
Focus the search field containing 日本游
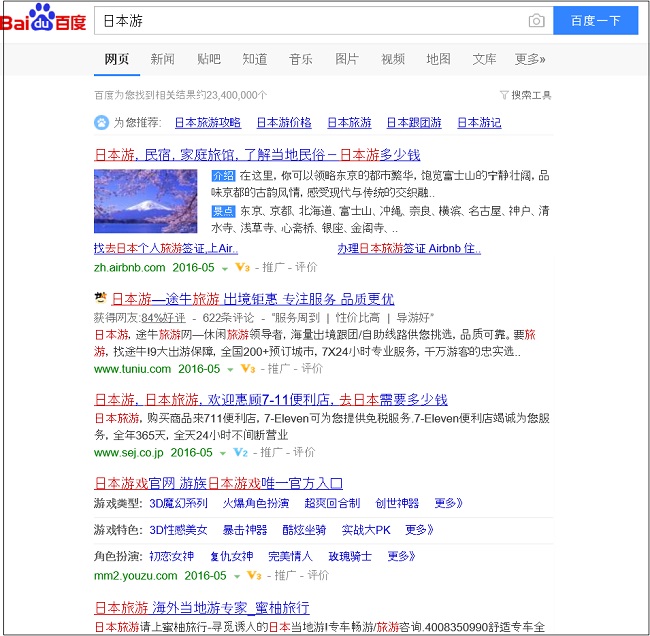(x=310, y=21)
